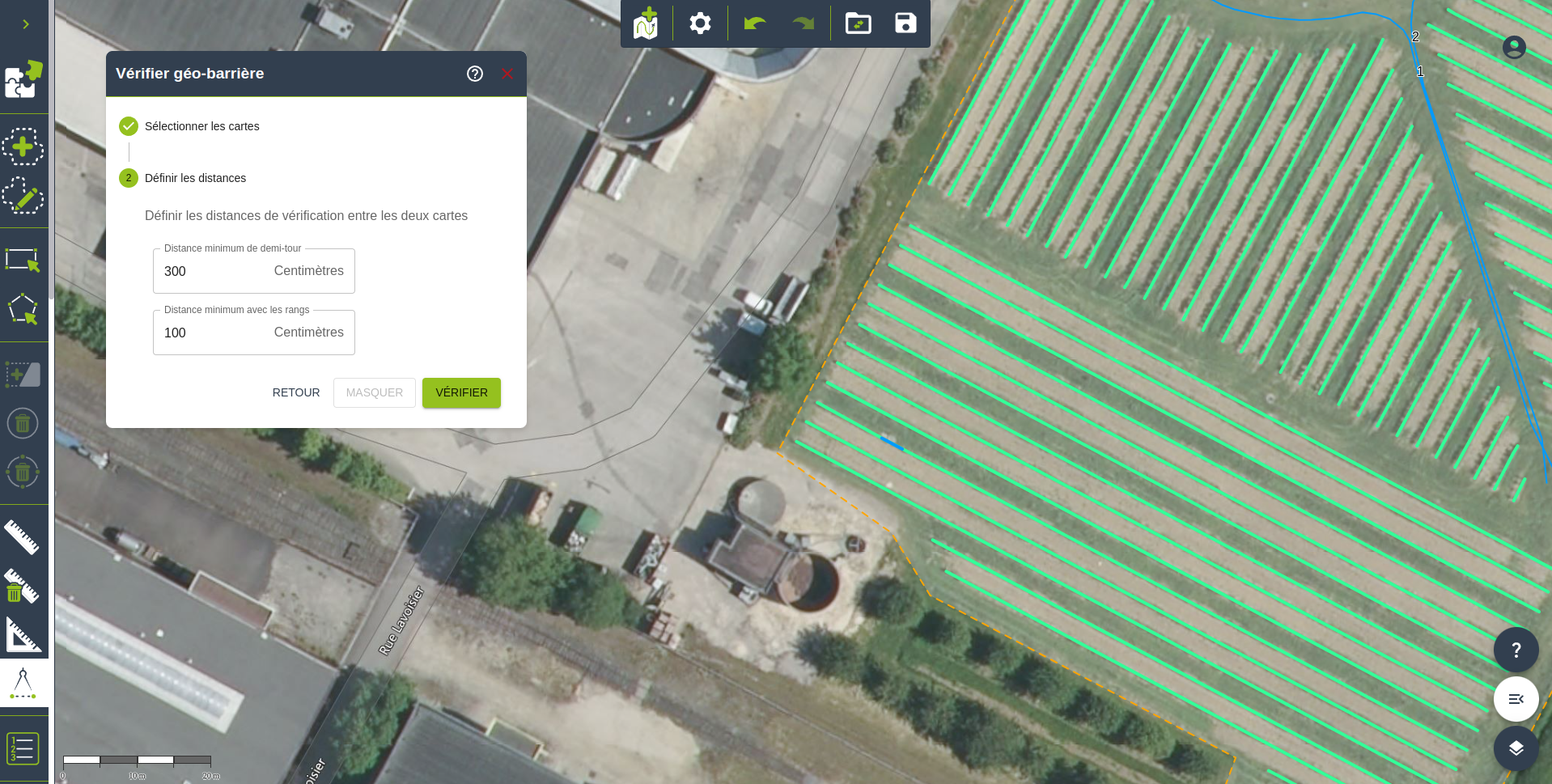Collapse the side list panel button

[x=1516, y=699]
